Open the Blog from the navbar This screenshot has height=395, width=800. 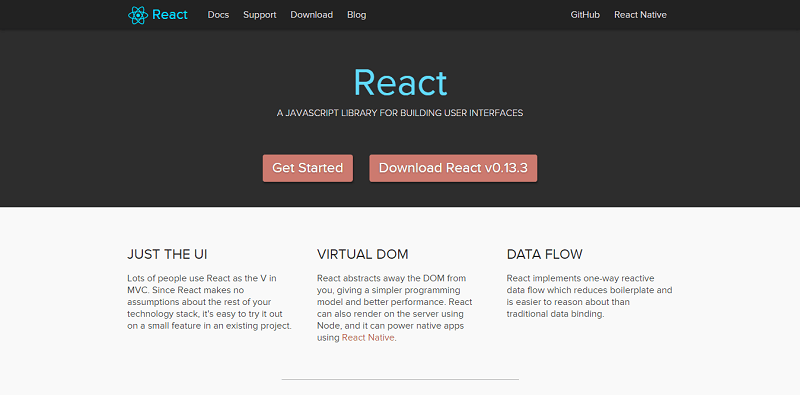(x=357, y=15)
